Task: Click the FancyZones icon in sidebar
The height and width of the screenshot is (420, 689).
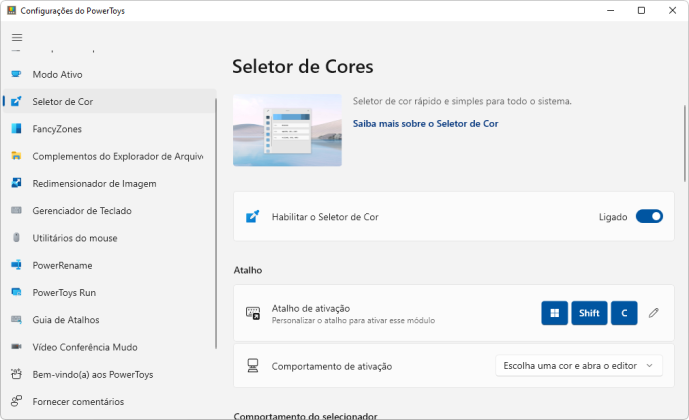Action: 16,129
